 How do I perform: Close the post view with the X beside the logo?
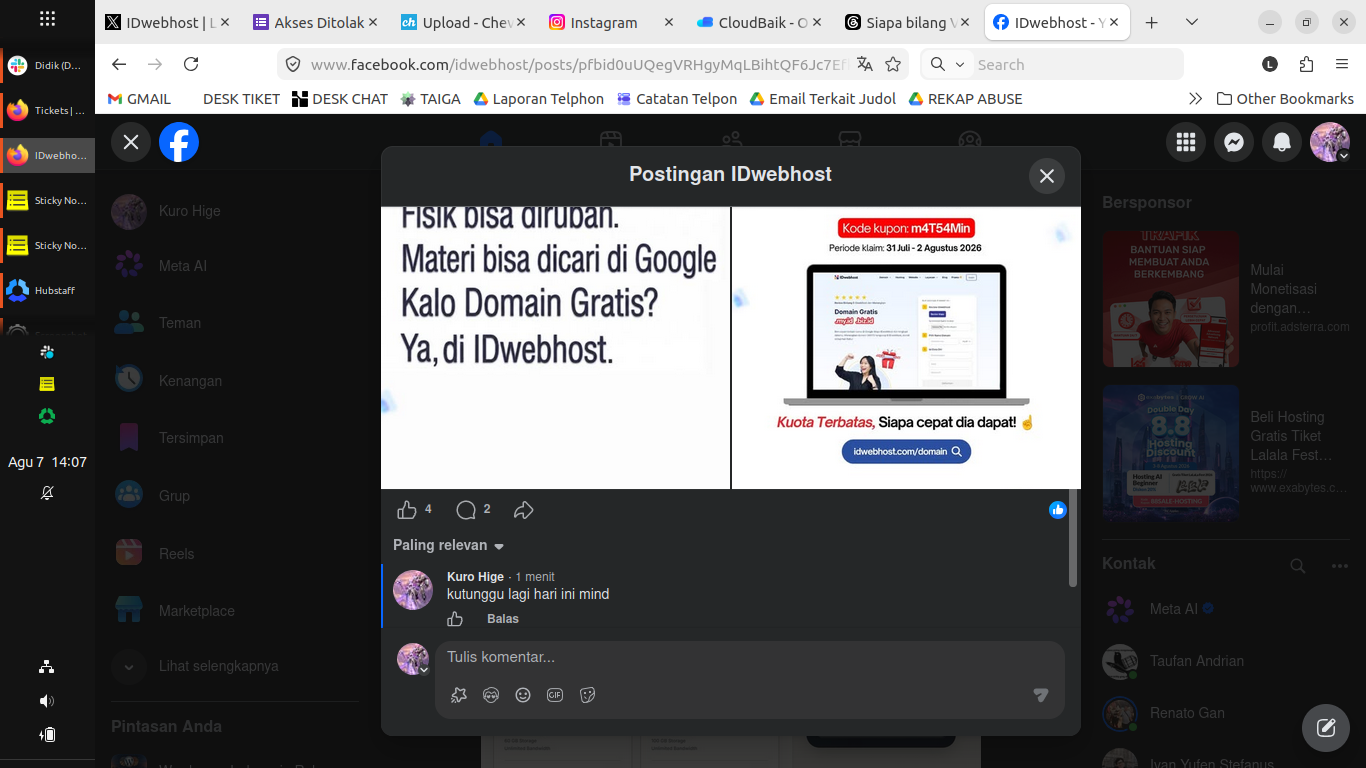131,142
